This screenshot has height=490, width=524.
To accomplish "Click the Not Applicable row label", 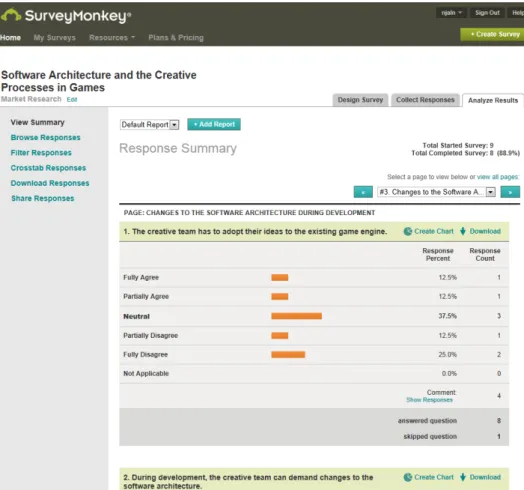I will pyautogui.click(x=146, y=374).
